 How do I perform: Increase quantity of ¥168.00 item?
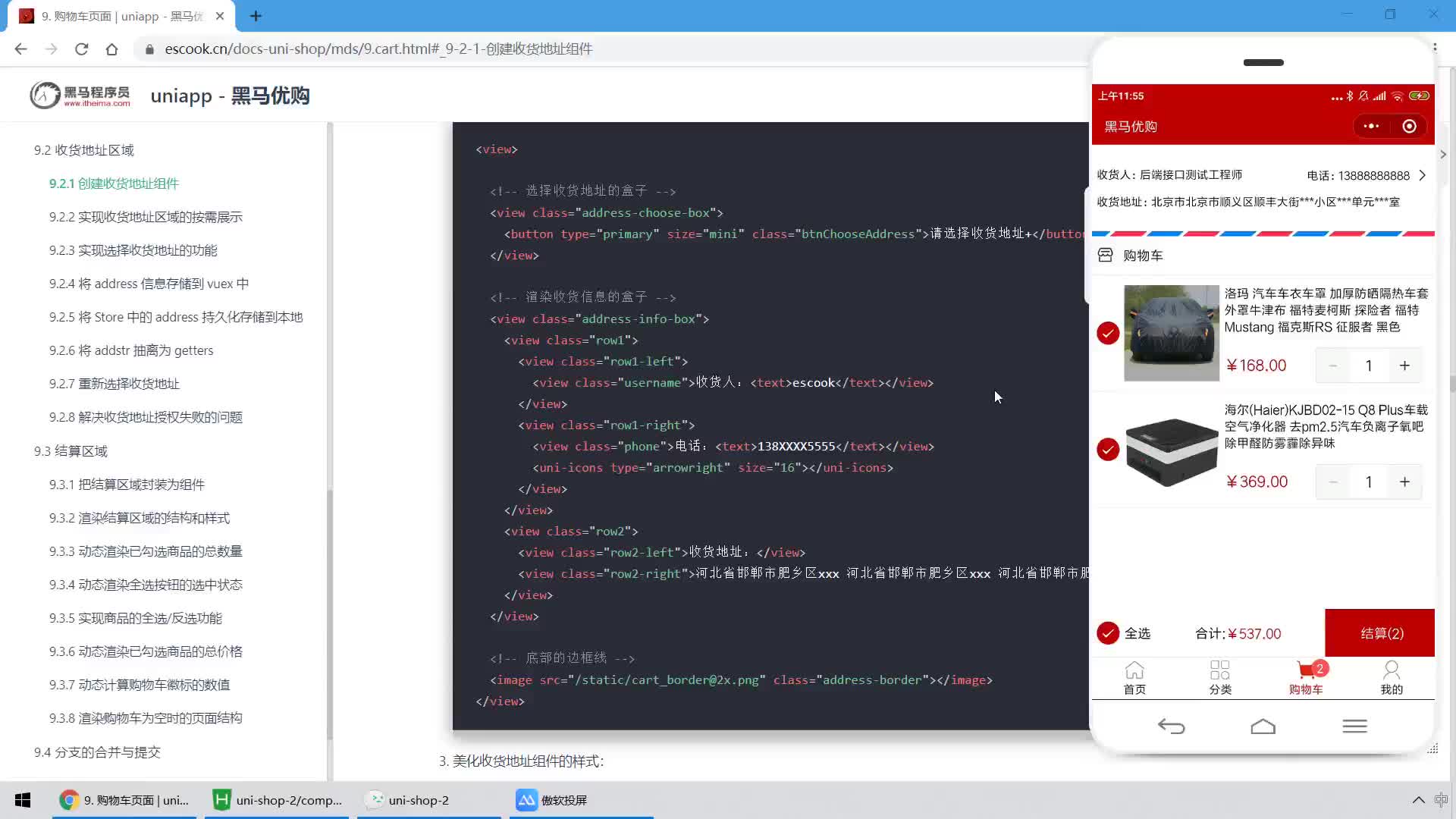[1404, 366]
